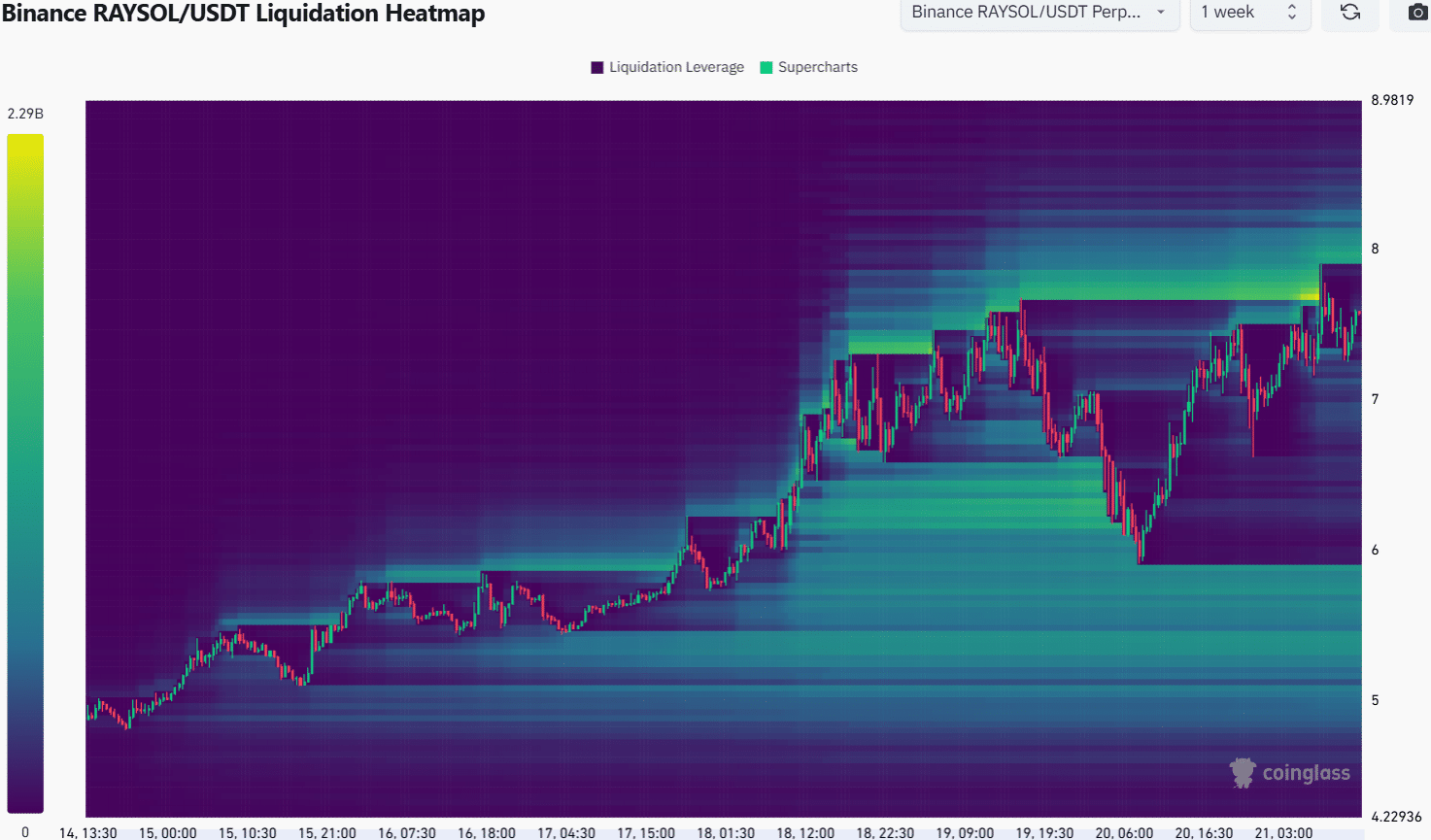Click the 18, 01:30 time axis label
Screen dimensions: 1431x840
coord(726,833)
